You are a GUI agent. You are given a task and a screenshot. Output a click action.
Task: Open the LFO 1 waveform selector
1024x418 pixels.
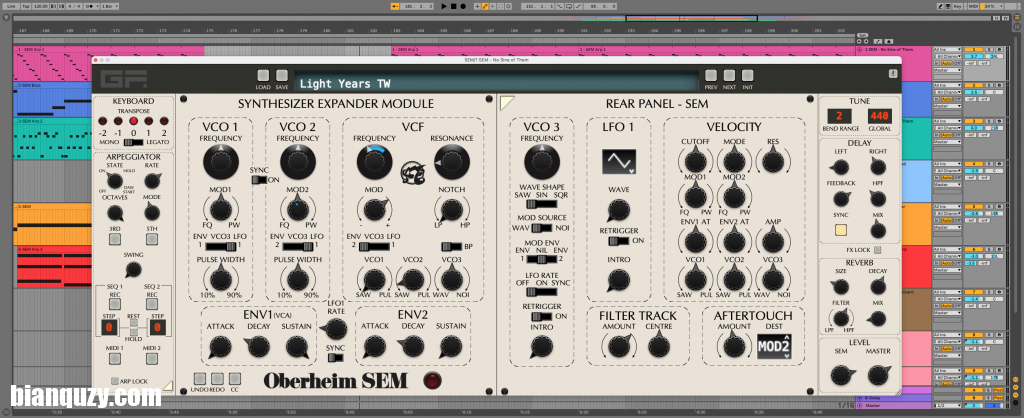pyautogui.click(x=618, y=161)
